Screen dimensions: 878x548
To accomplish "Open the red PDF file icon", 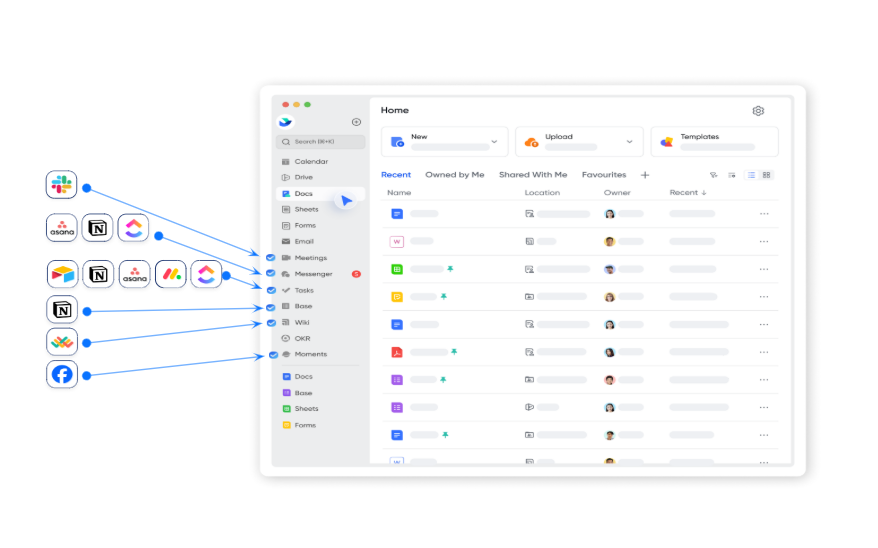I will (x=397, y=352).
